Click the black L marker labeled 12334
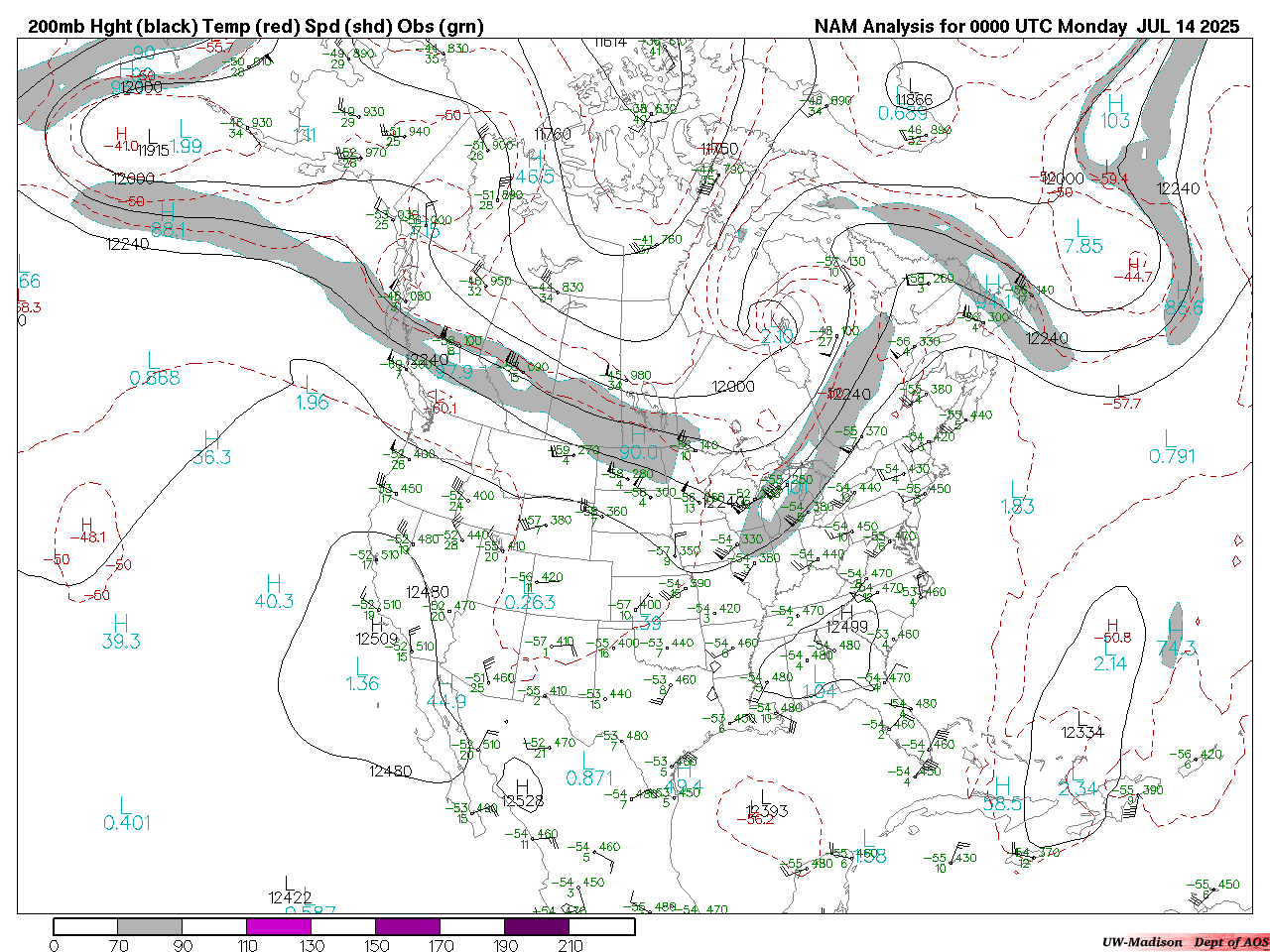 [1081, 717]
